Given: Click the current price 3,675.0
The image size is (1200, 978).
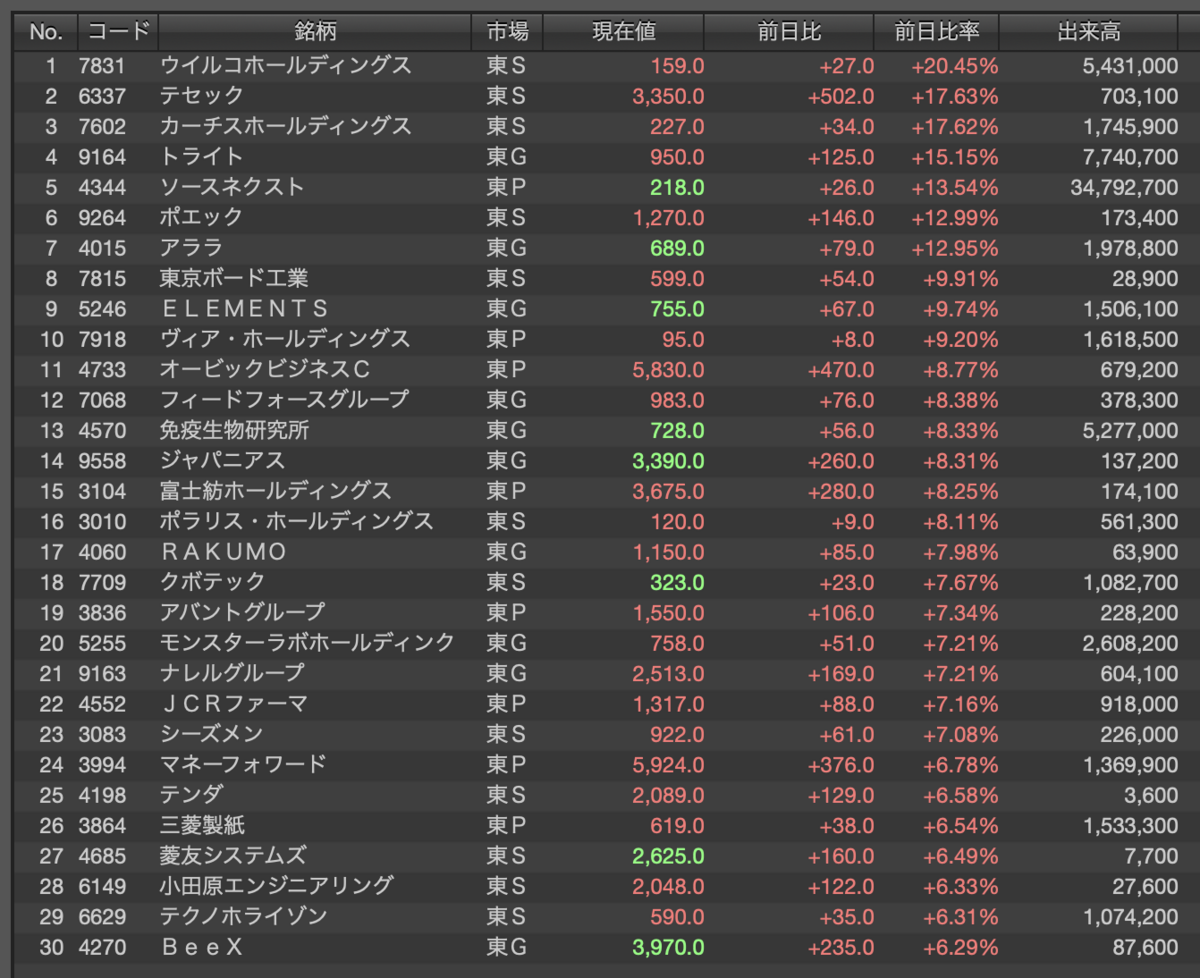Looking at the screenshot, I should tap(668, 491).
